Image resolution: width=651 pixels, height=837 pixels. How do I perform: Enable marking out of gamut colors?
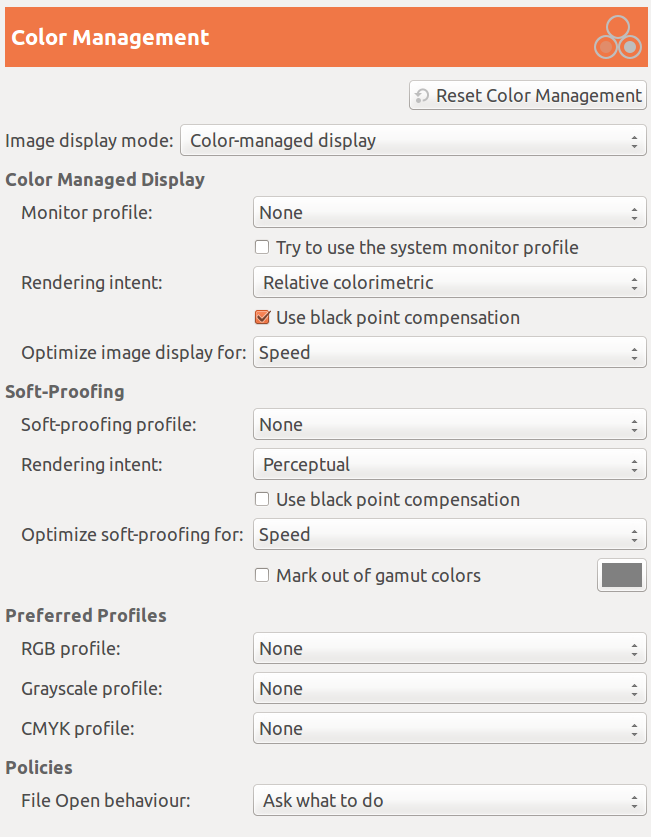pyautogui.click(x=261, y=575)
